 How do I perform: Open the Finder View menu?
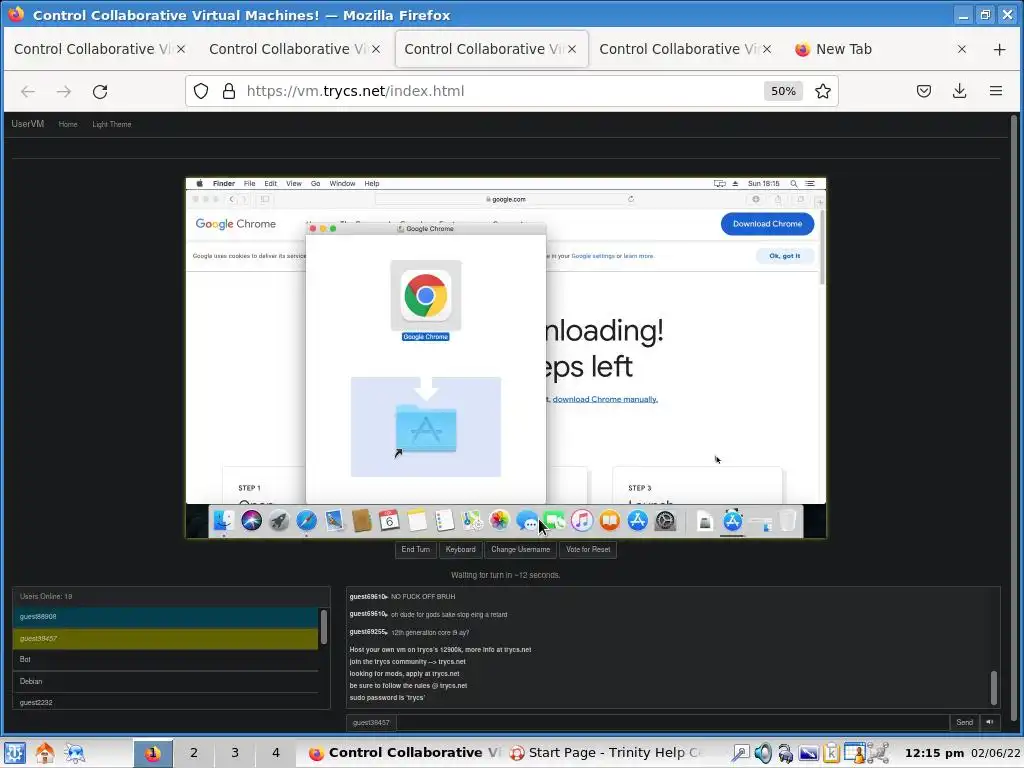[294, 184]
